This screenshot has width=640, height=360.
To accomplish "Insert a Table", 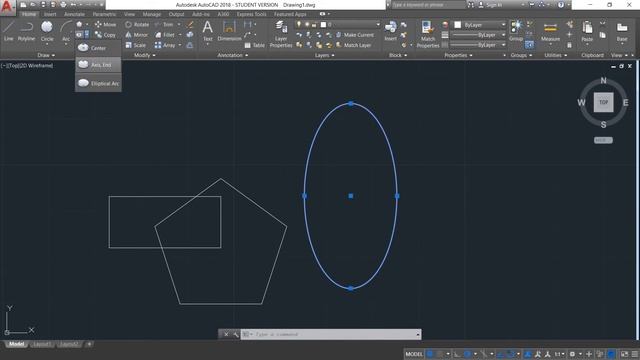I will (254, 45).
